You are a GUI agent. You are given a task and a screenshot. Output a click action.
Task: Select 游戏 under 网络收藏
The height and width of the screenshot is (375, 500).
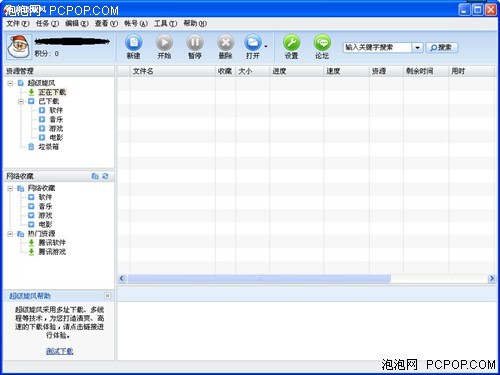coord(45,215)
